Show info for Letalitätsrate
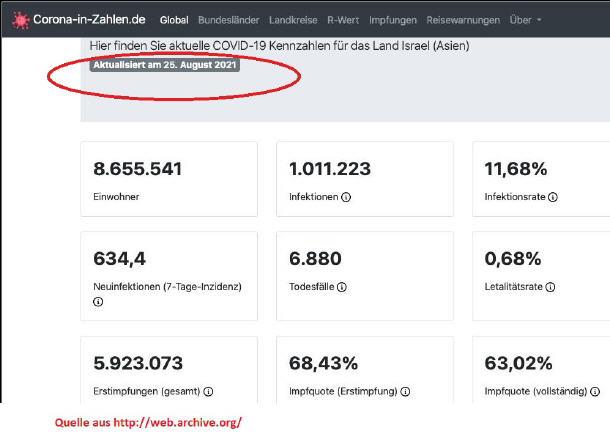 click(x=542, y=287)
